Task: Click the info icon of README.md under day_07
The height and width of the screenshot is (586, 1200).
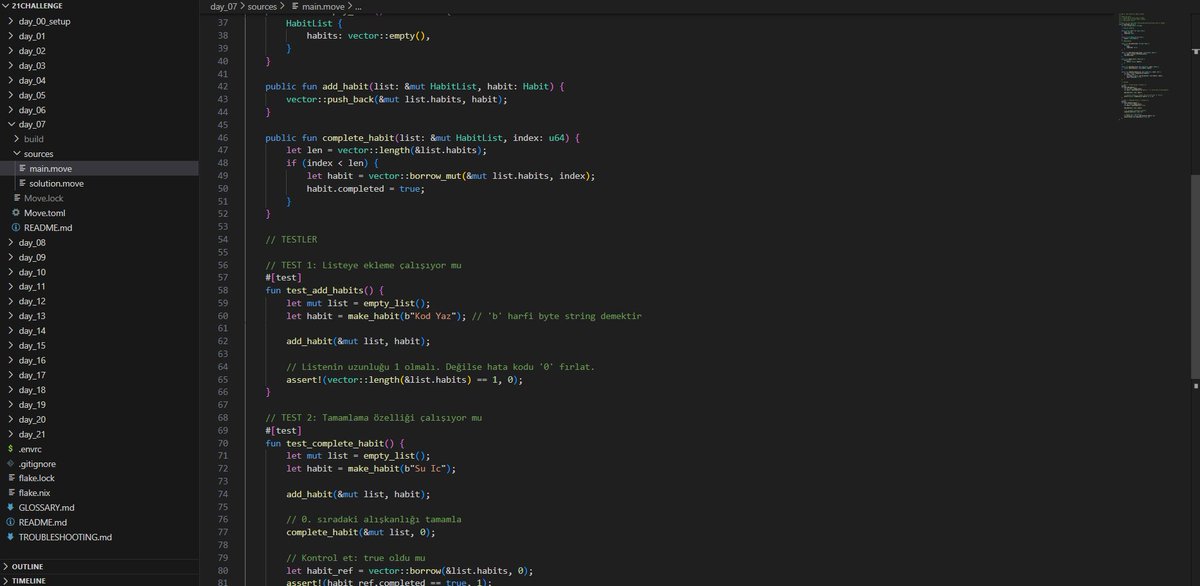Action: point(16,228)
